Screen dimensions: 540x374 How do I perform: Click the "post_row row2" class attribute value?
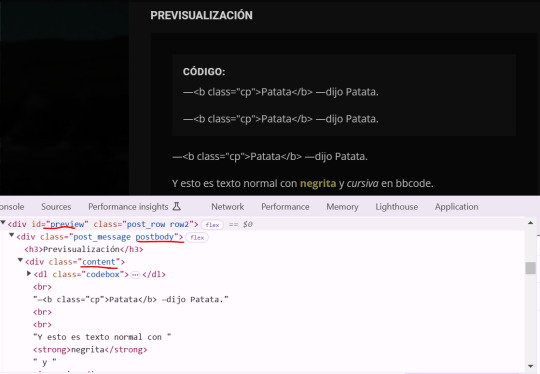158,224
